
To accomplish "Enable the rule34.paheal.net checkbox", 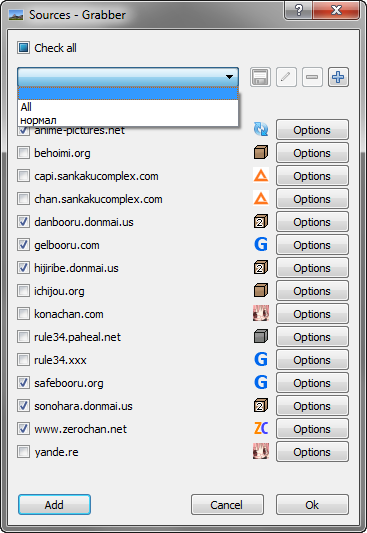I will 23,337.
